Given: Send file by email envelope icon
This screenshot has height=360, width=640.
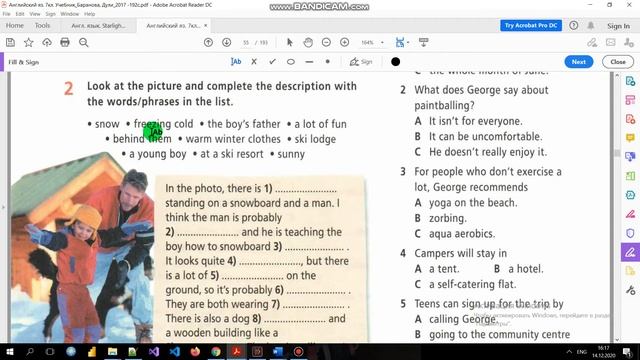Looking at the screenshot, I should 611,42.
